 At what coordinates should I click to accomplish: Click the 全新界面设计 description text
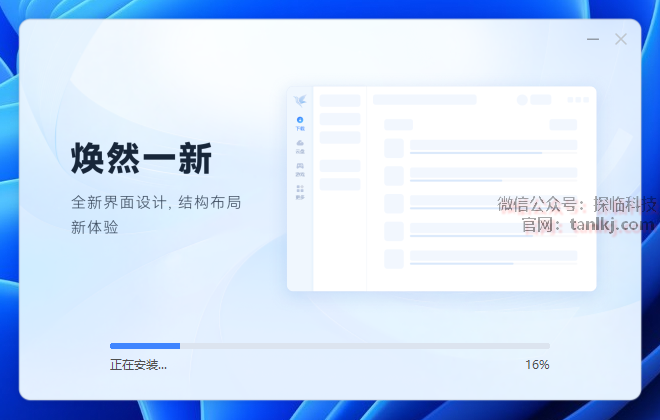(x=156, y=215)
